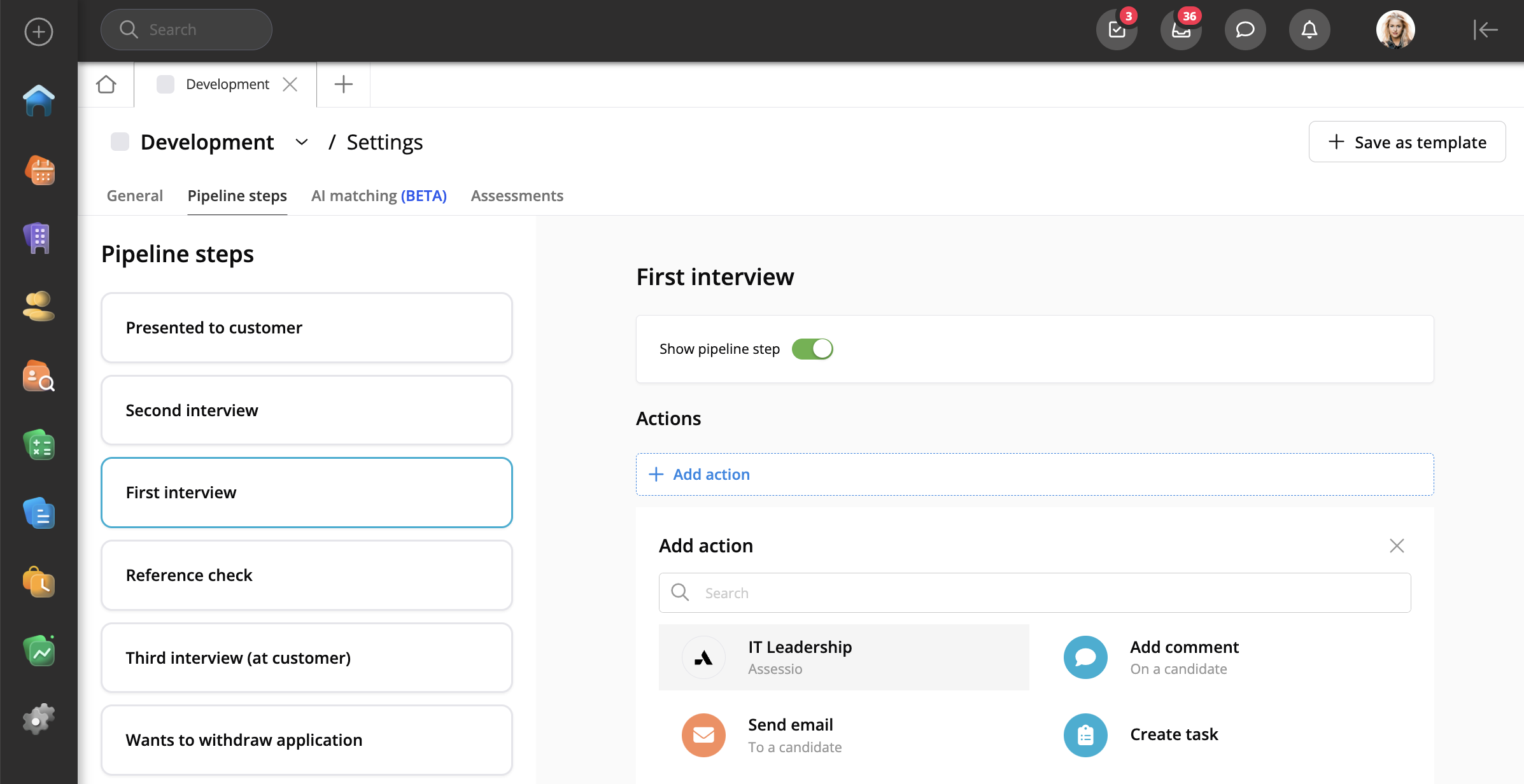Select the Reference check pipeline step
Viewport: 1524px width, 784px height.
point(307,575)
